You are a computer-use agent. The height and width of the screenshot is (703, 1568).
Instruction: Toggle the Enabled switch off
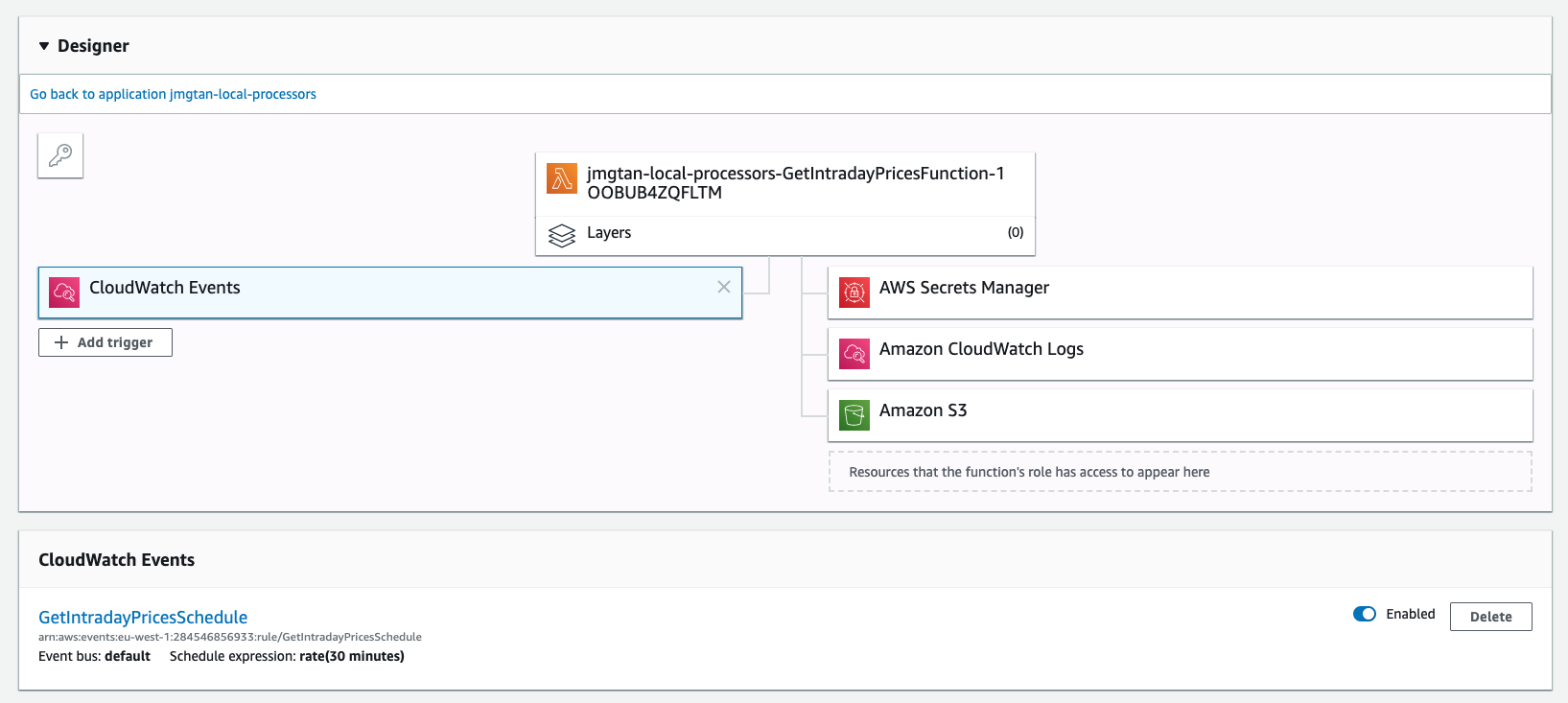pos(1365,614)
